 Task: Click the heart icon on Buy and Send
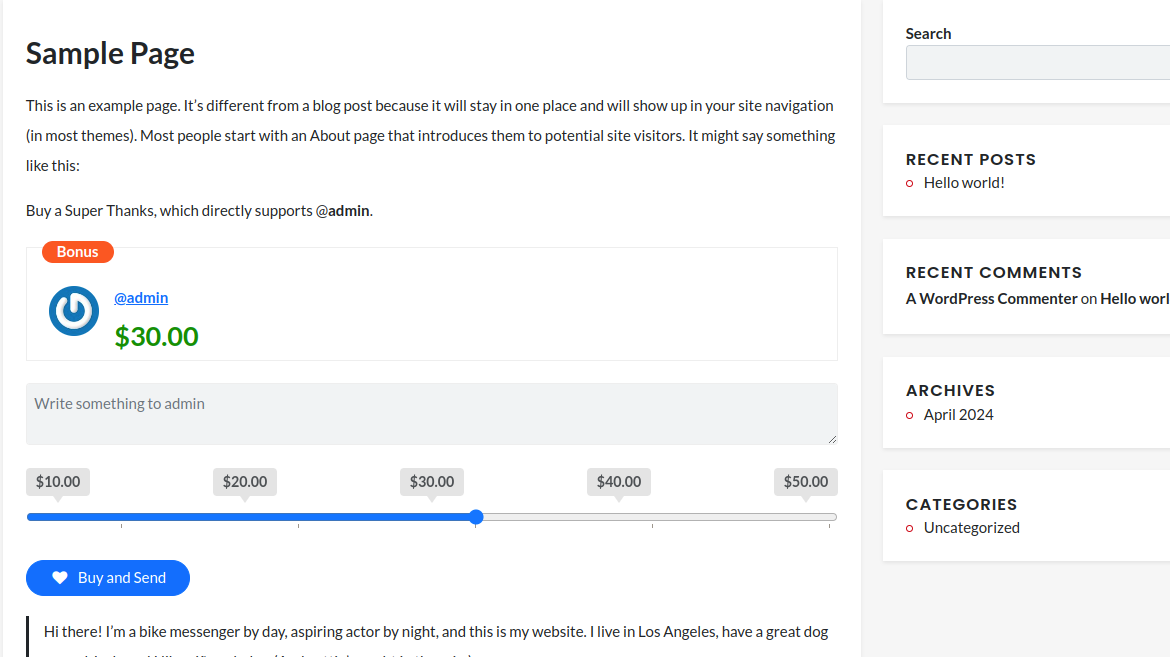pyautogui.click(x=60, y=578)
